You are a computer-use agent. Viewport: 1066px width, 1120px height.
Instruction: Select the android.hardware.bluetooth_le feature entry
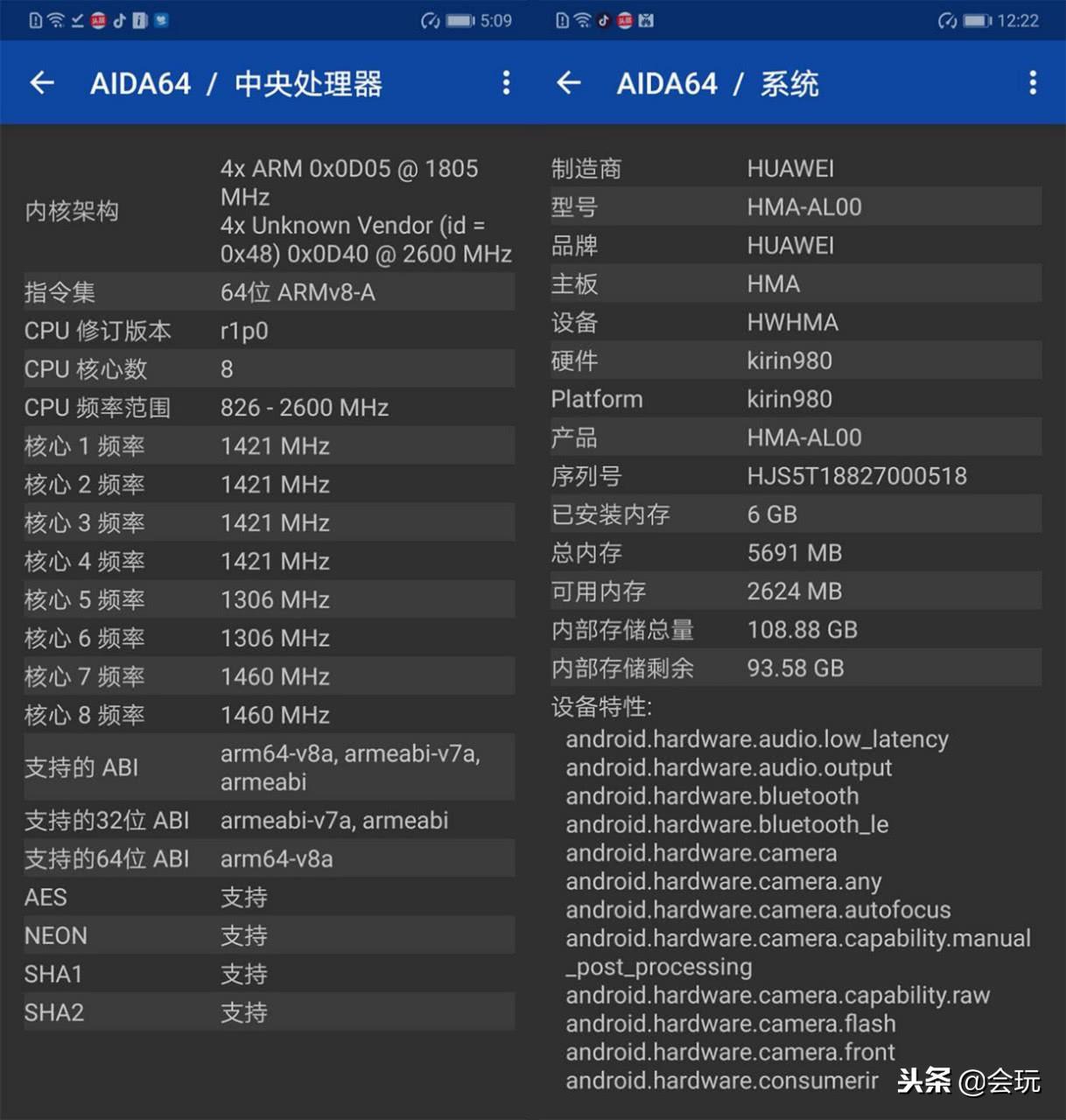[726, 824]
